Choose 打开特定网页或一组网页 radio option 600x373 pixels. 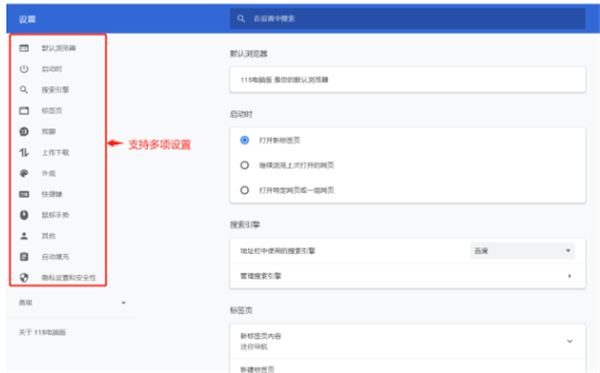pyautogui.click(x=245, y=190)
